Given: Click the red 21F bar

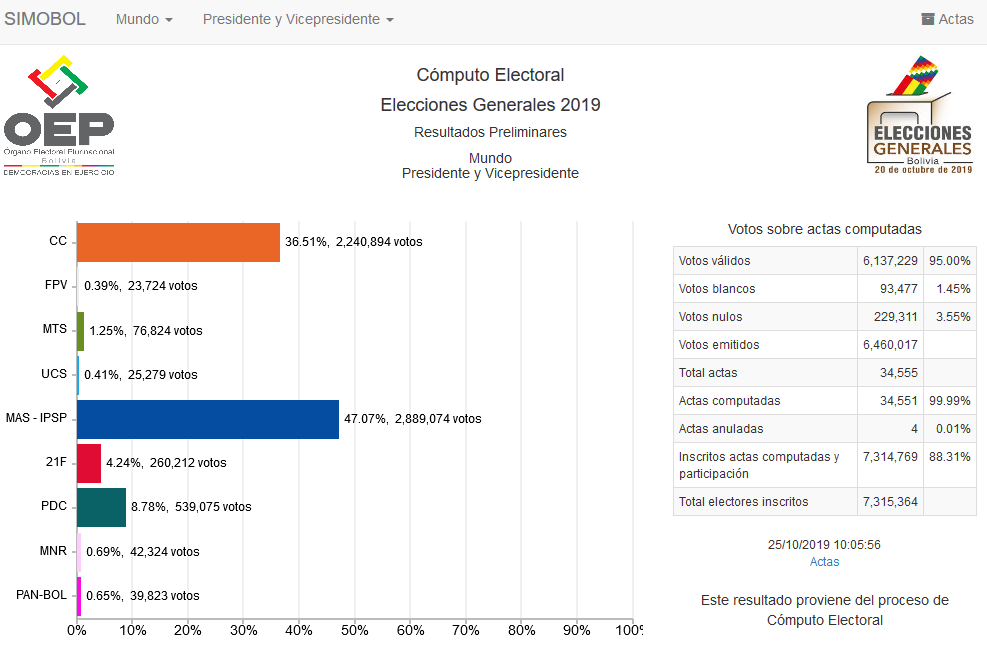Looking at the screenshot, I should pos(89,463).
